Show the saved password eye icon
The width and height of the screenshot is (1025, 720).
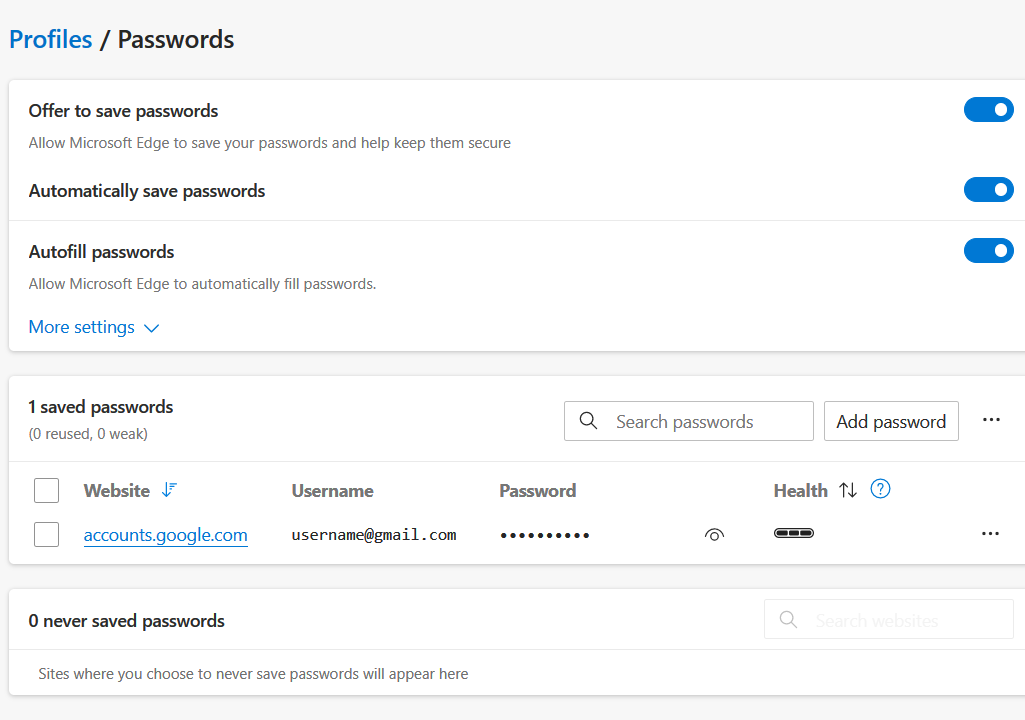[714, 535]
